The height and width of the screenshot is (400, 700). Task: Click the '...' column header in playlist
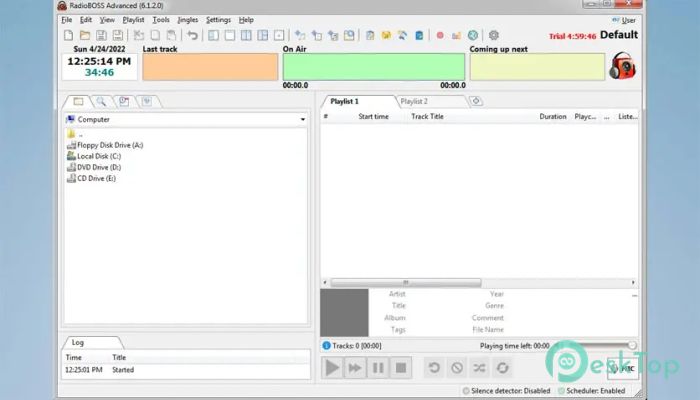pos(607,117)
